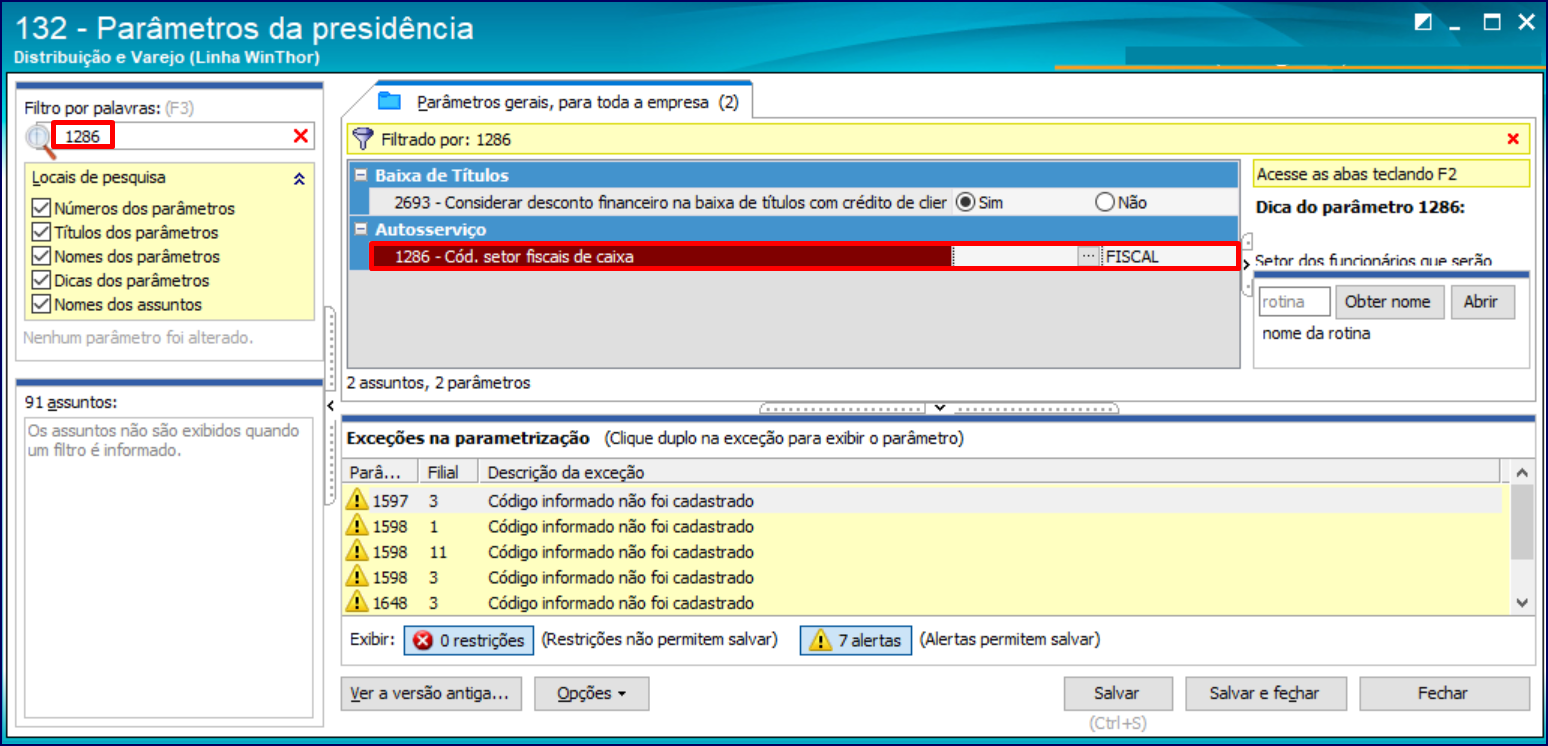Collapse 'Autosserviço' group

(361, 229)
